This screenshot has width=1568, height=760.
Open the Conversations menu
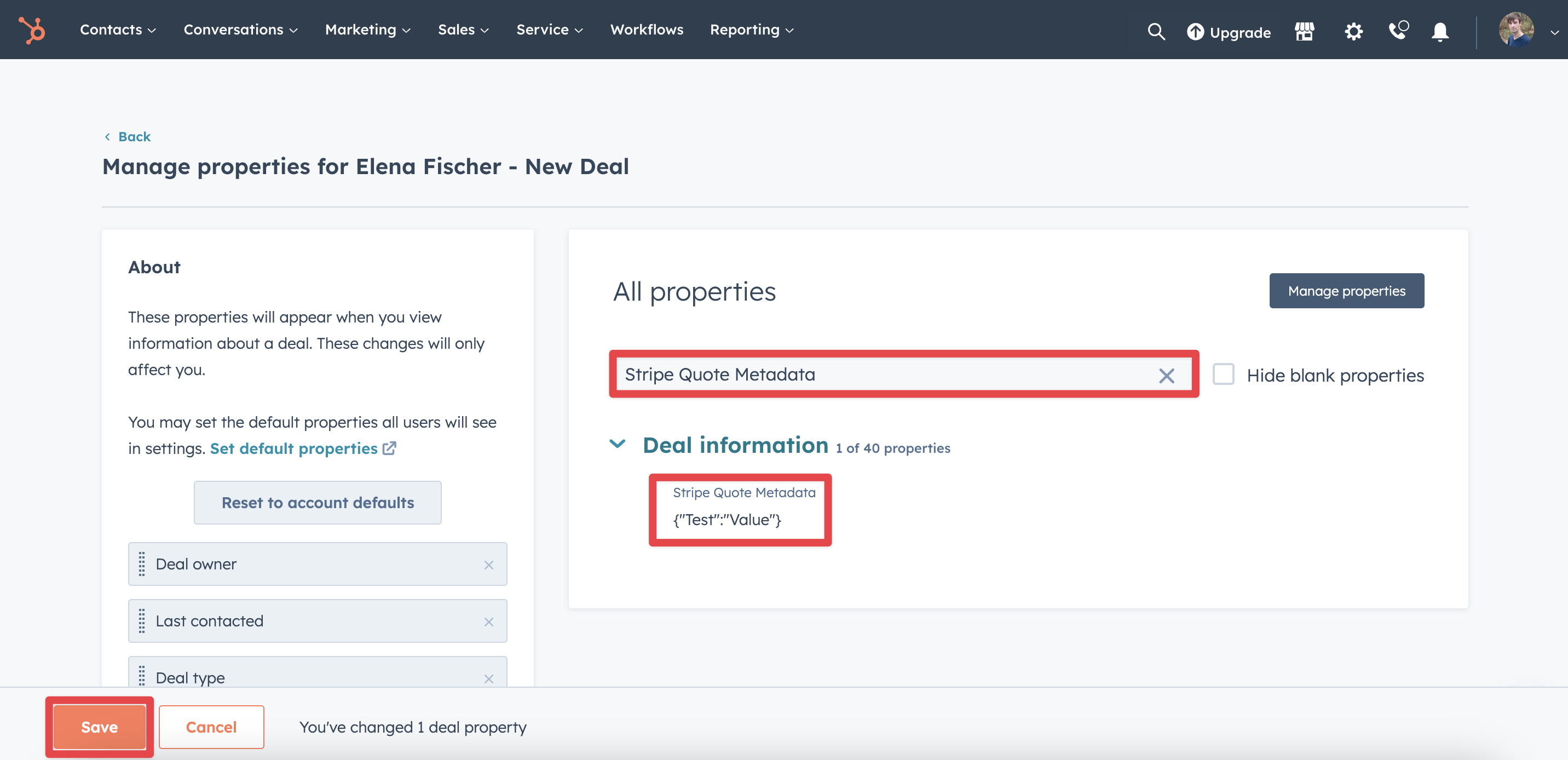240,29
